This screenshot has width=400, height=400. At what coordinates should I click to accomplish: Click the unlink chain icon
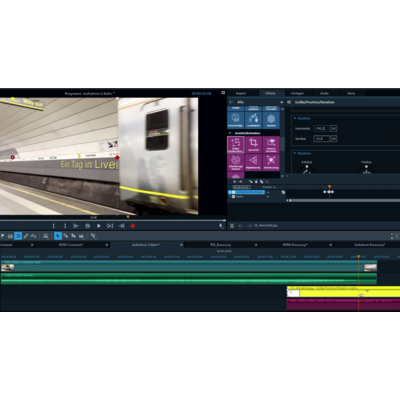33,236
